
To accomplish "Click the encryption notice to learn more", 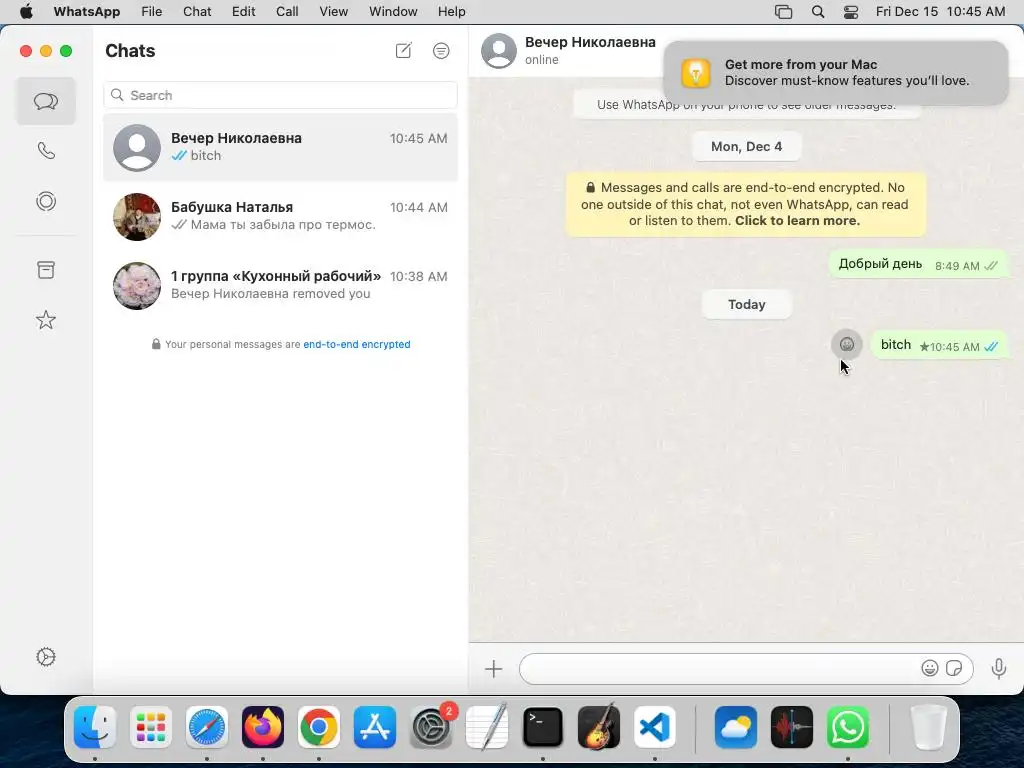I will pyautogui.click(x=746, y=204).
